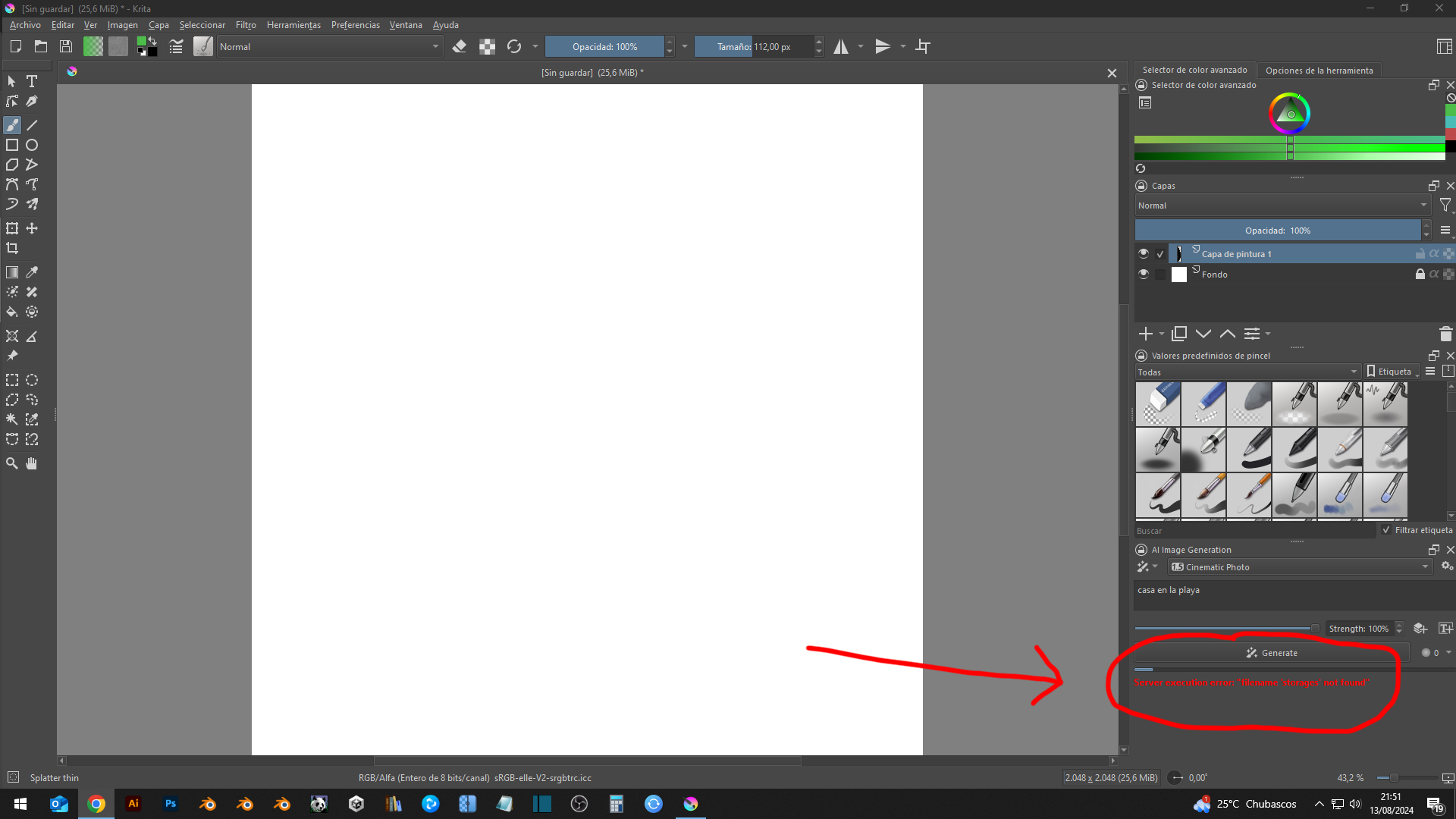Activate the Zoom tool
Viewport: 1456px width, 819px height.
(12, 463)
